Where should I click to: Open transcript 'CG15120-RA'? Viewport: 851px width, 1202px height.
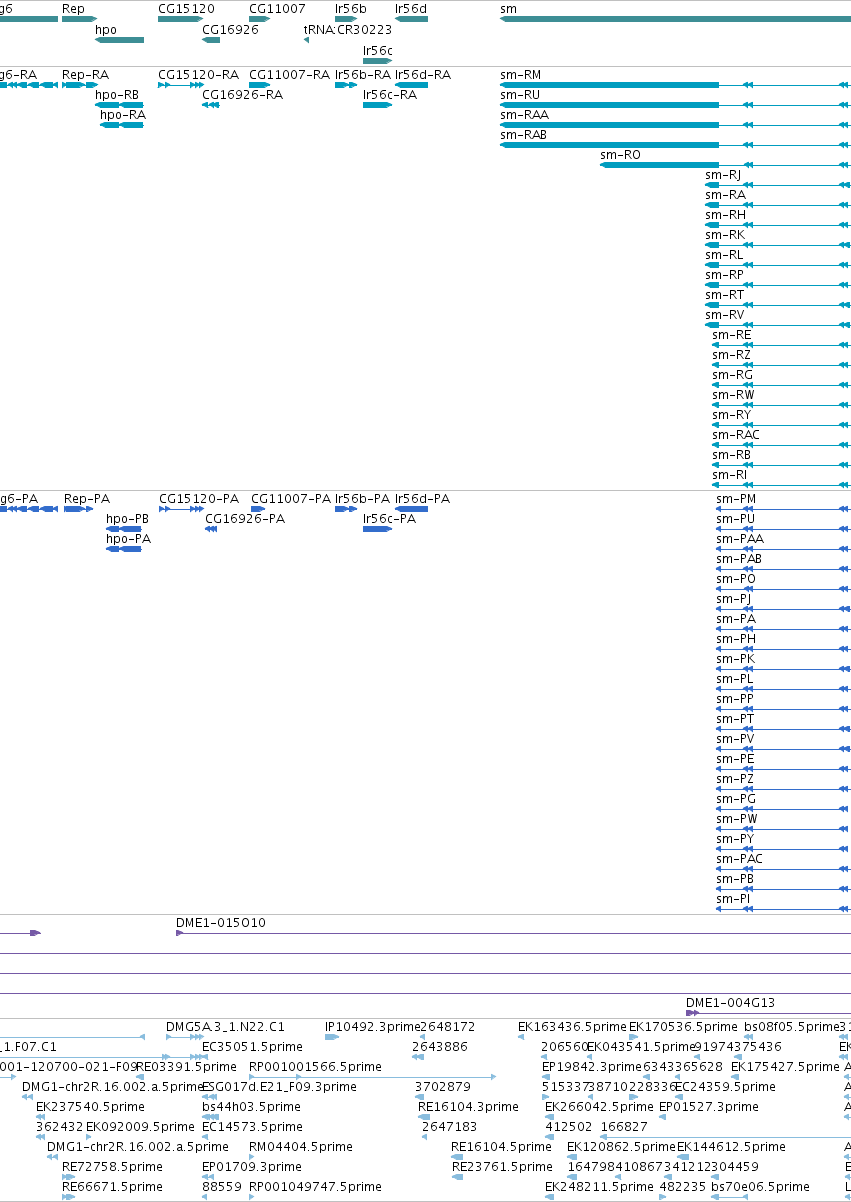198,75
